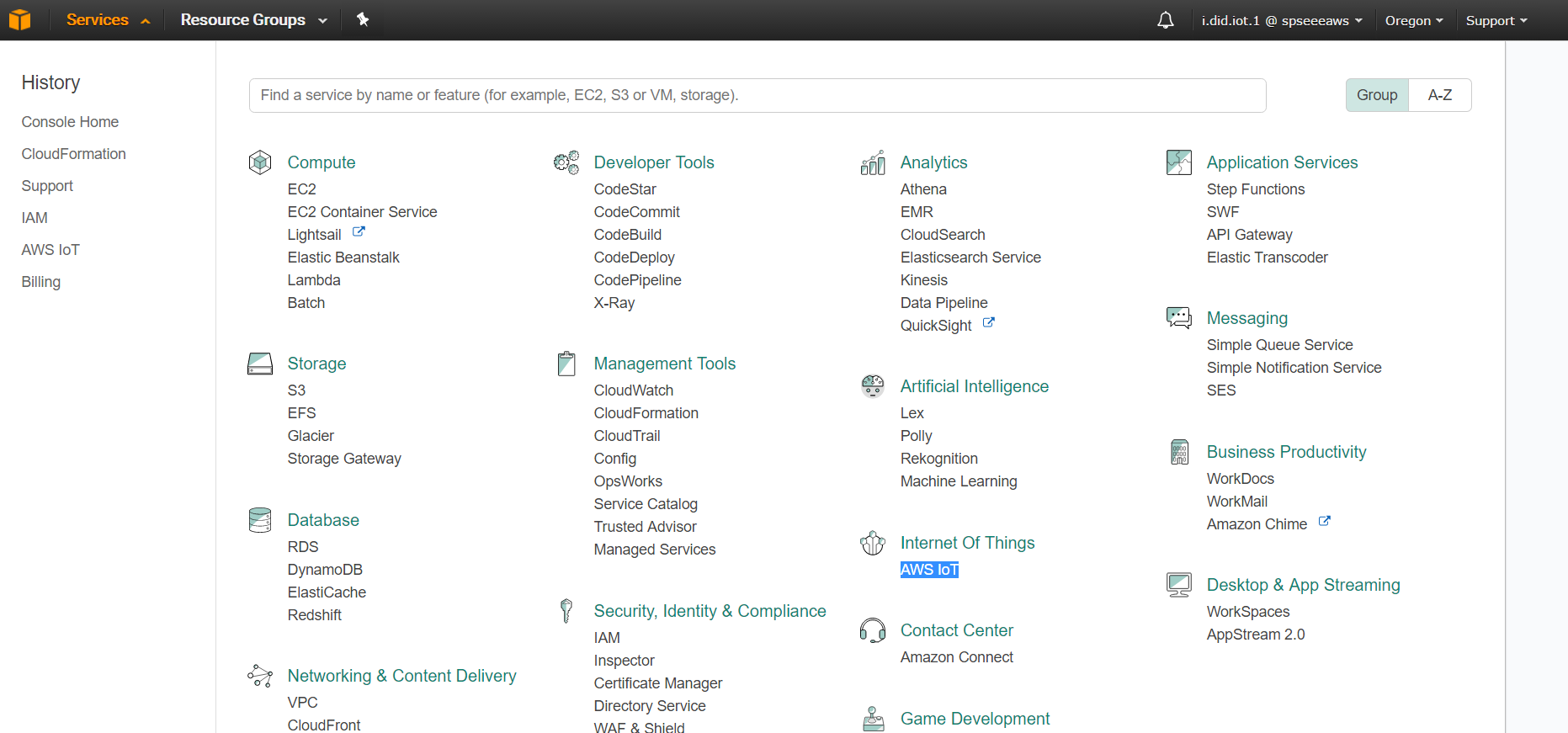
Task: Open Billing from History list
Action: [x=41, y=282]
